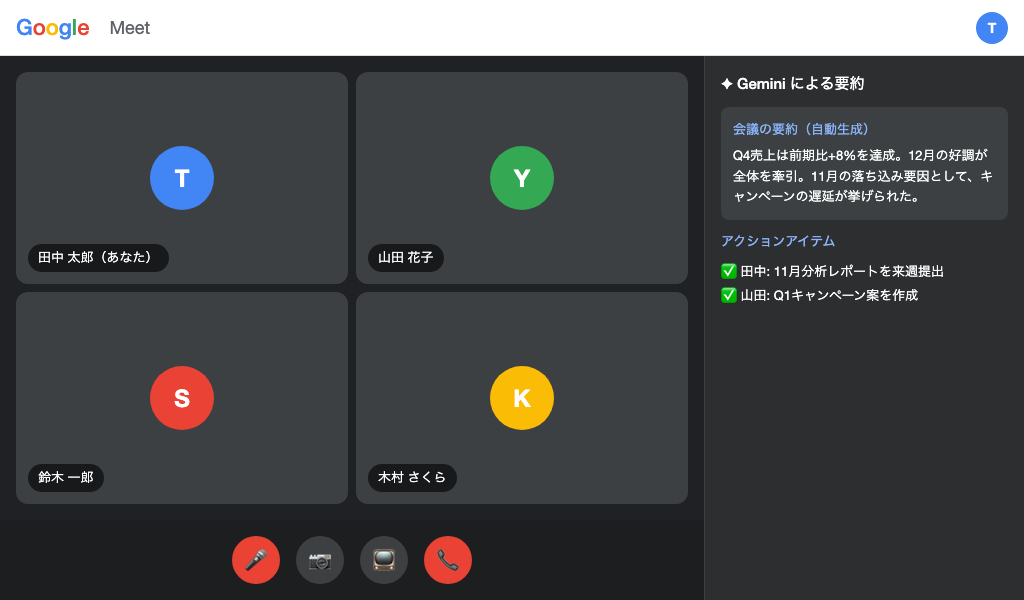Image resolution: width=1024 pixels, height=600 pixels.
Task: Click the 田中 太郎（あなた）name label
Action: (x=98, y=258)
